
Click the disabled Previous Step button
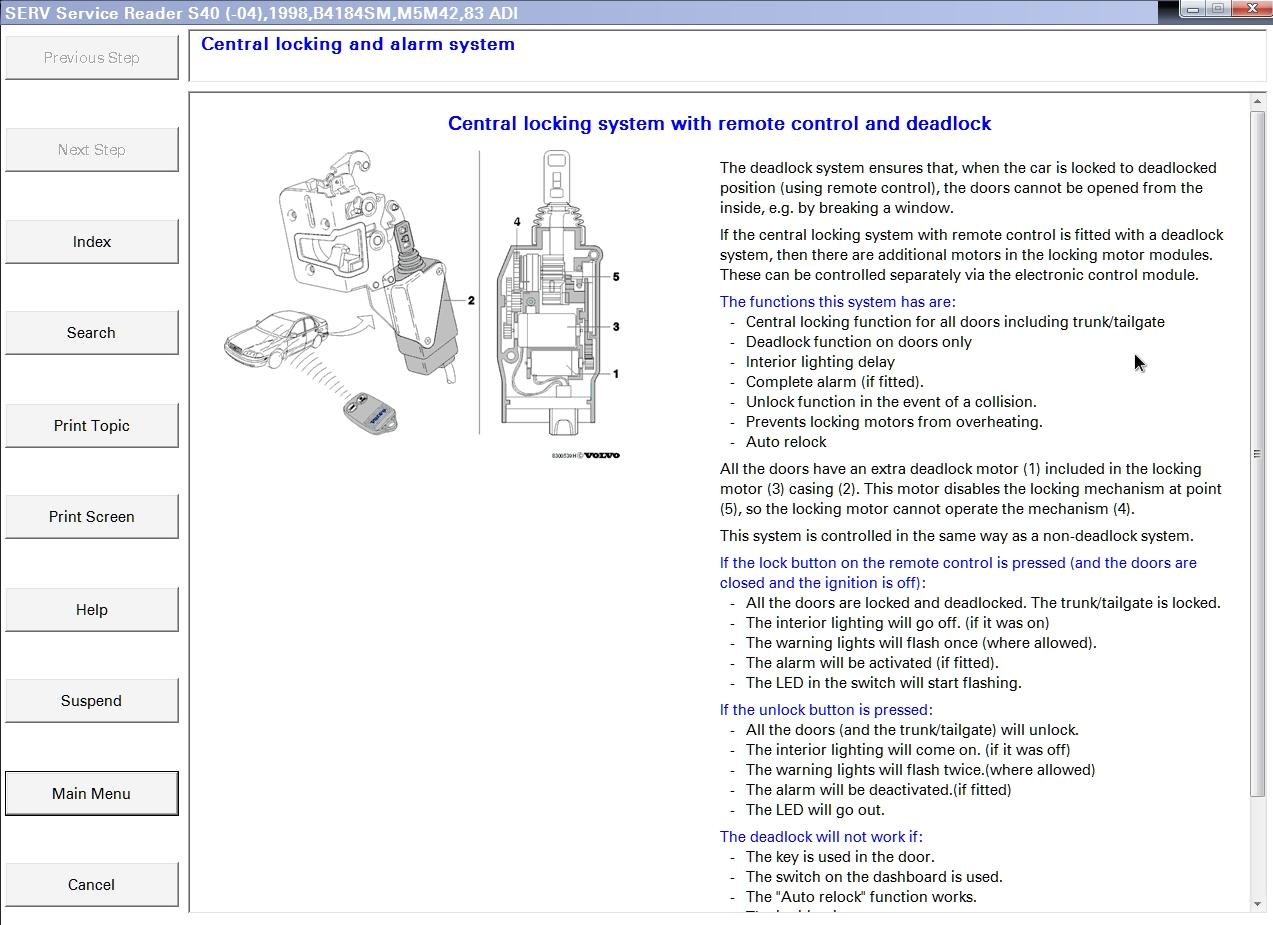[x=92, y=58]
